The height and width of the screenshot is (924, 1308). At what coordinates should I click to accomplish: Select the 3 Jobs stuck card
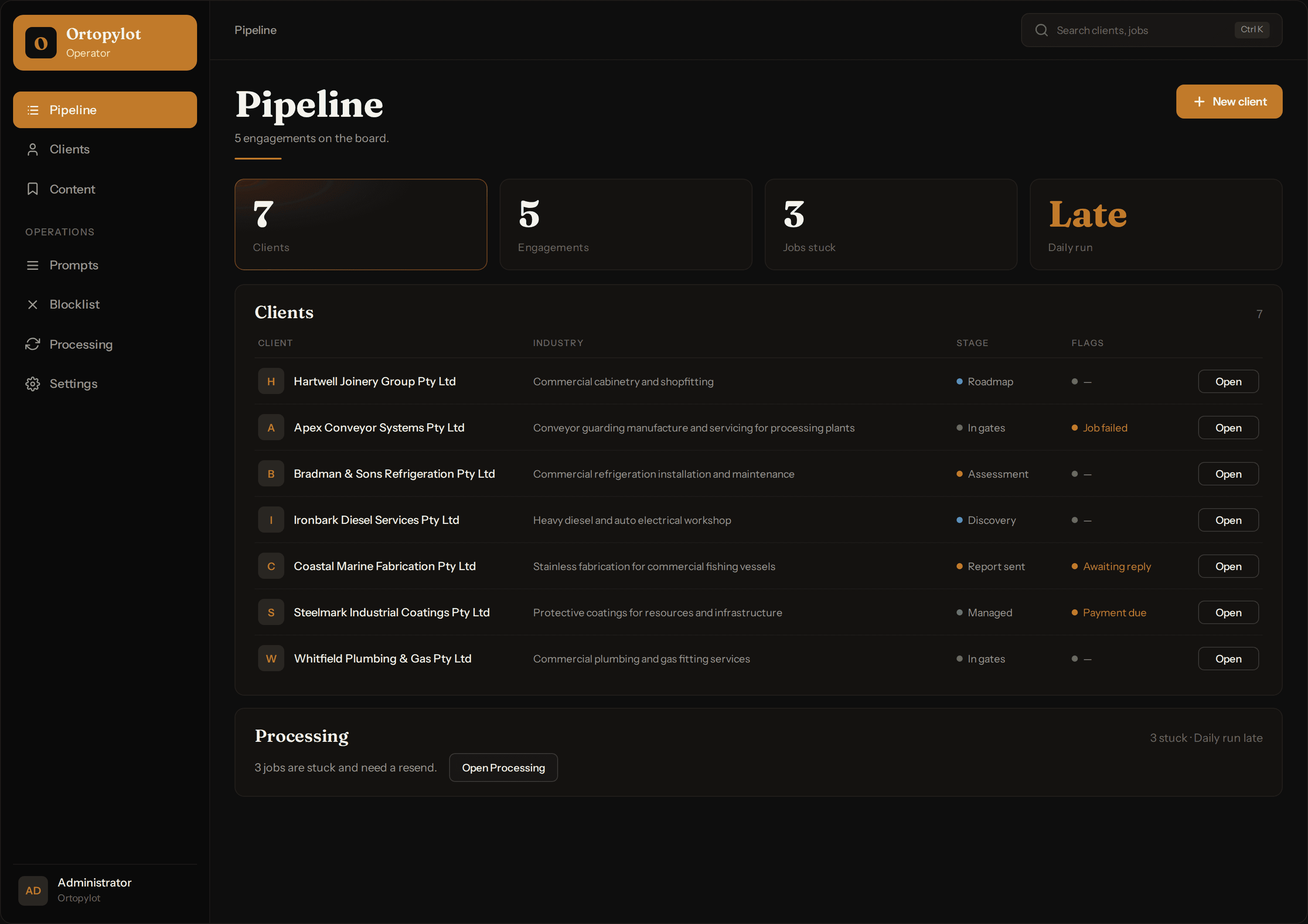click(x=891, y=224)
